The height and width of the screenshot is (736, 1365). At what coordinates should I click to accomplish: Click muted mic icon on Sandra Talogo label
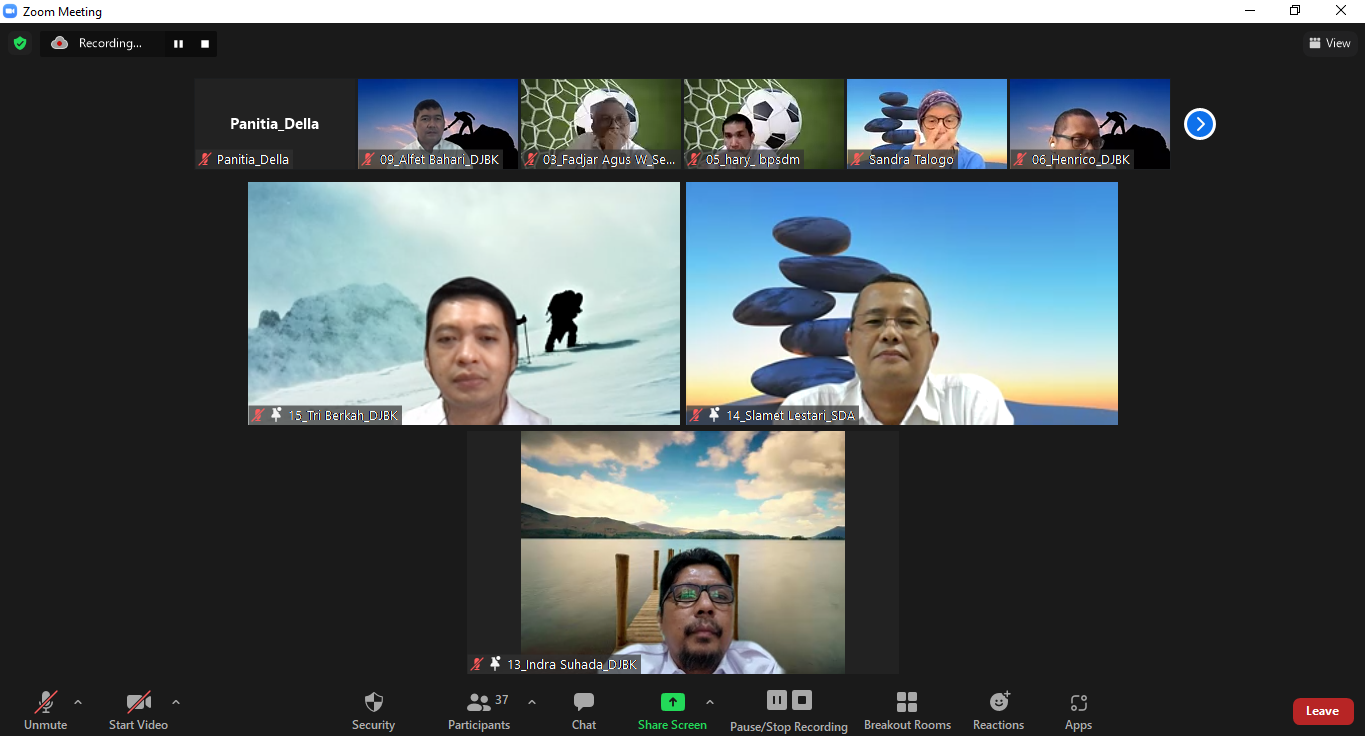tap(858, 159)
